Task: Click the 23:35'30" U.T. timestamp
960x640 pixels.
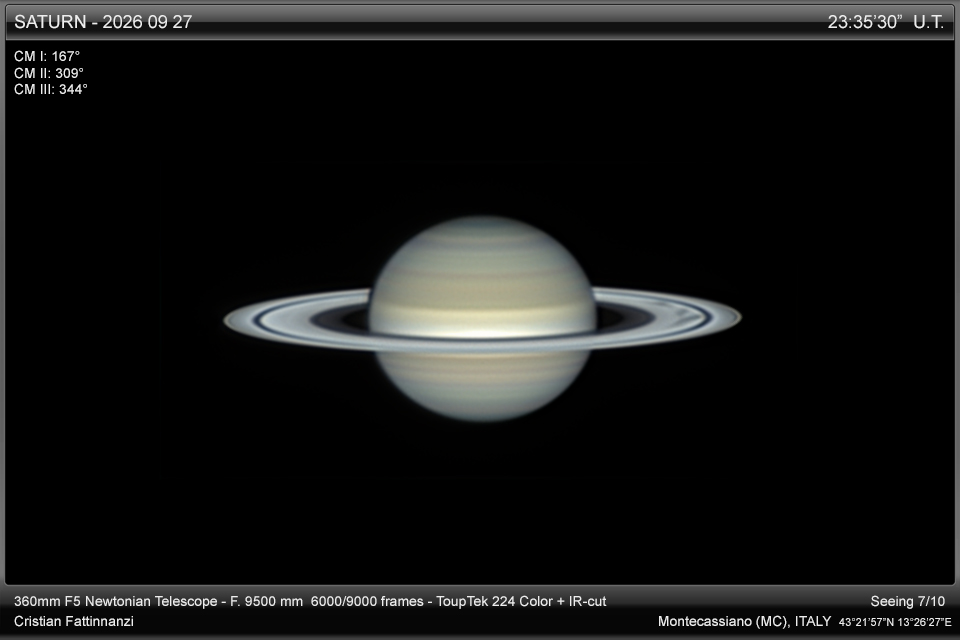Action: pyautogui.click(x=885, y=22)
